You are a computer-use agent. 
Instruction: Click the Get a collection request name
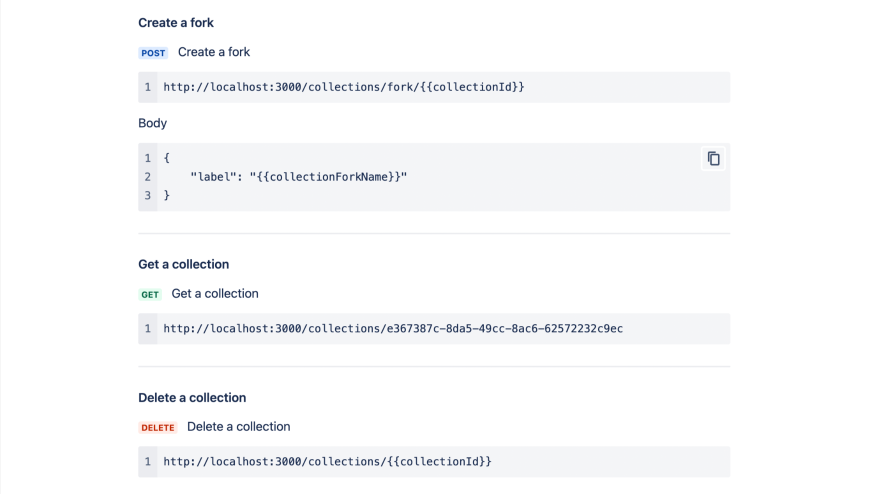pos(215,294)
